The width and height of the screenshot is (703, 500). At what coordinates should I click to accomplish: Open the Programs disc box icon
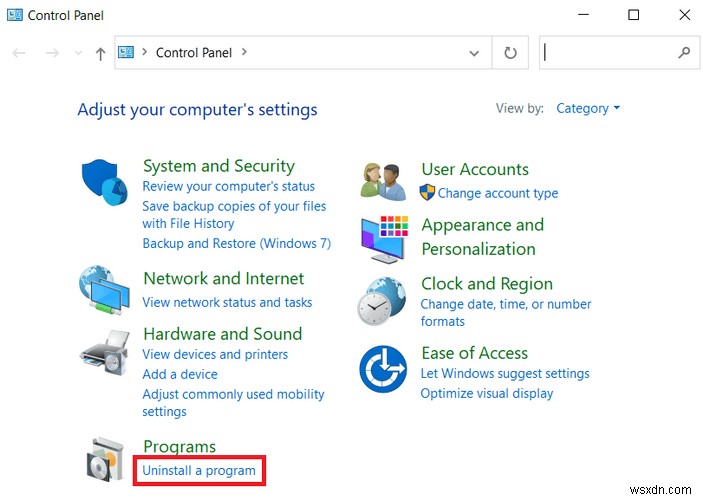pyautogui.click(x=106, y=459)
